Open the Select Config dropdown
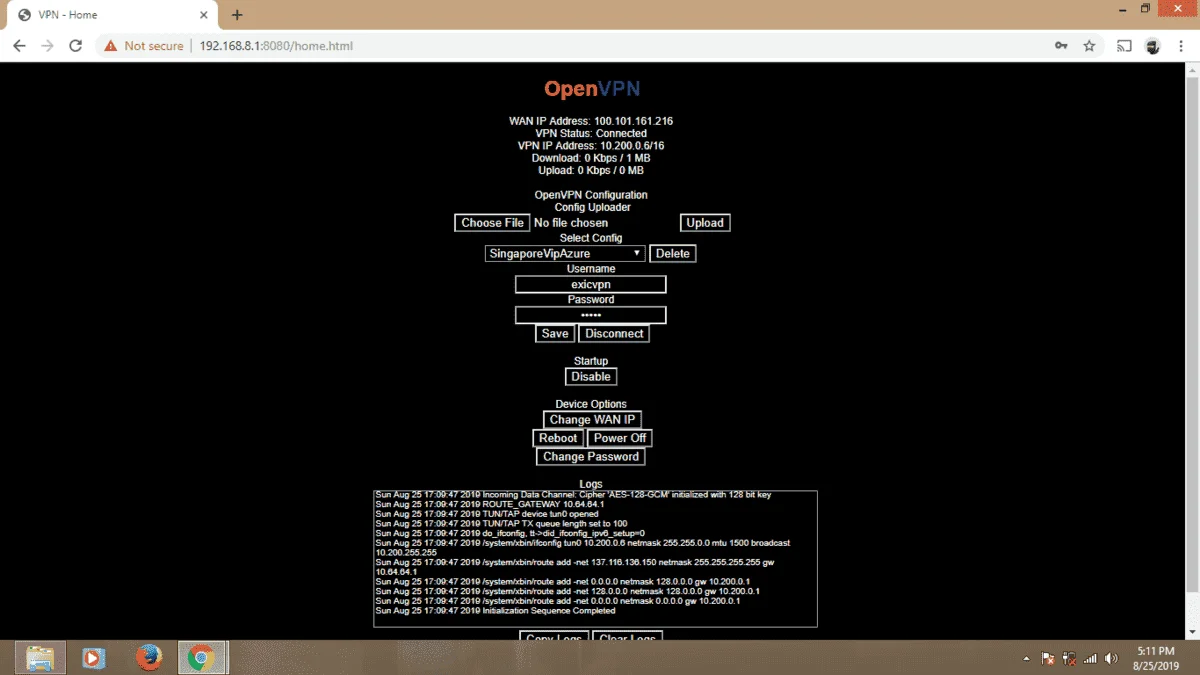 click(565, 254)
